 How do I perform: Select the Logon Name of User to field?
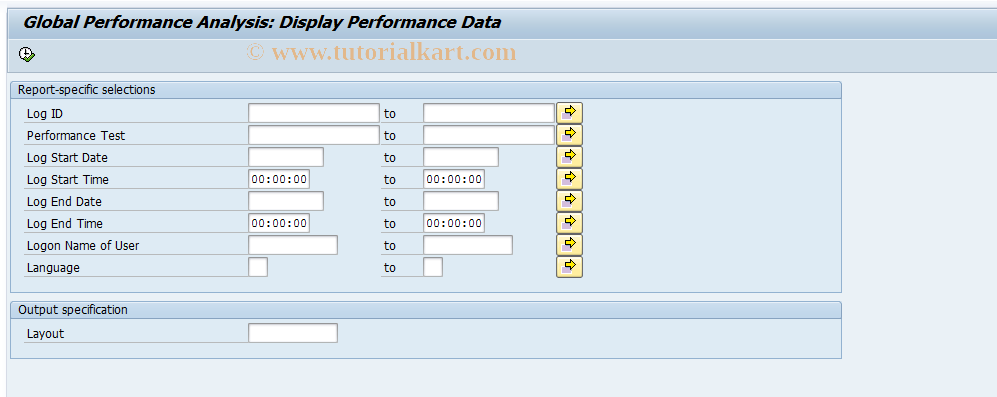click(x=467, y=246)
